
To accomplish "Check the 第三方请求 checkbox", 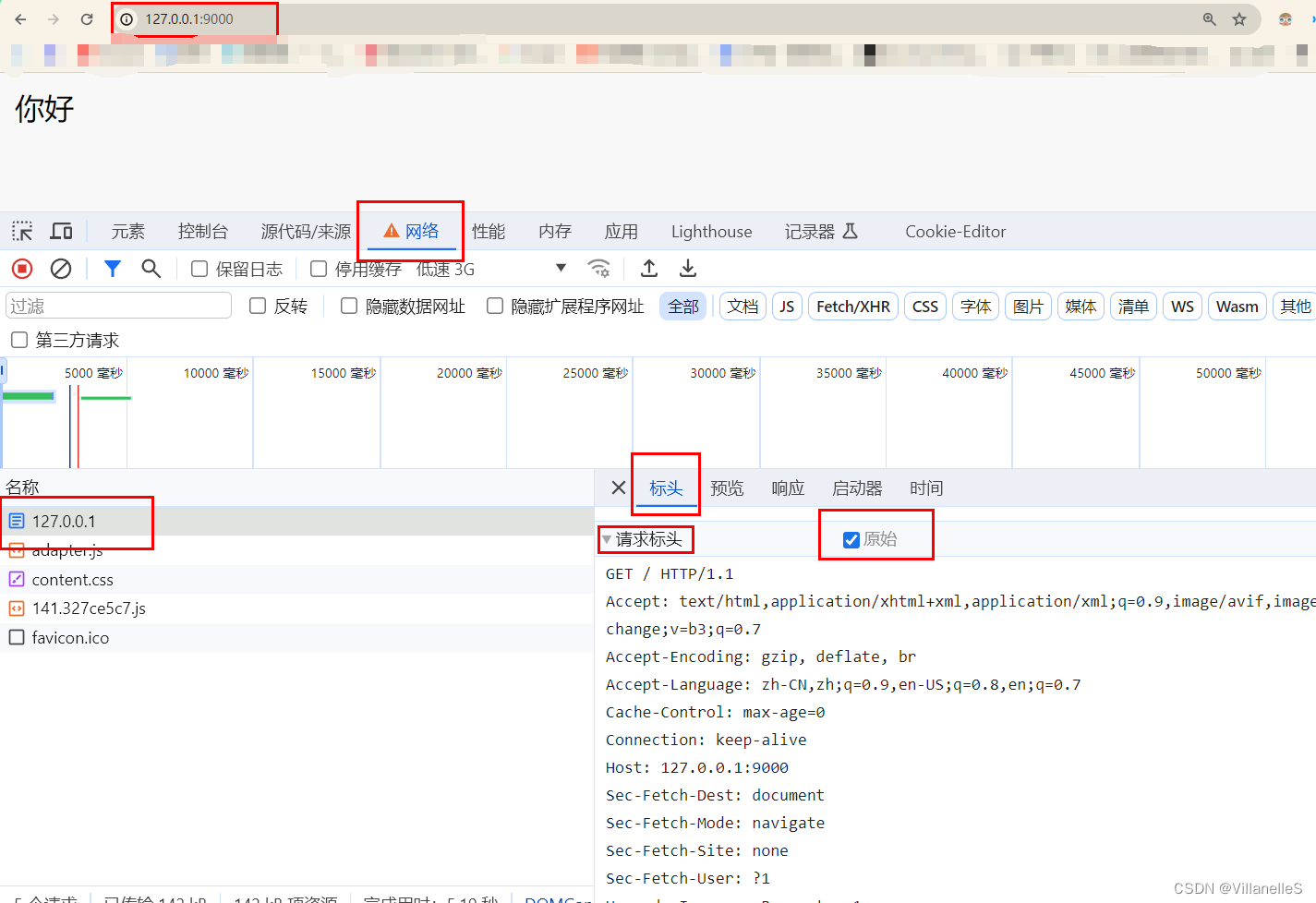I will (18, 340).
